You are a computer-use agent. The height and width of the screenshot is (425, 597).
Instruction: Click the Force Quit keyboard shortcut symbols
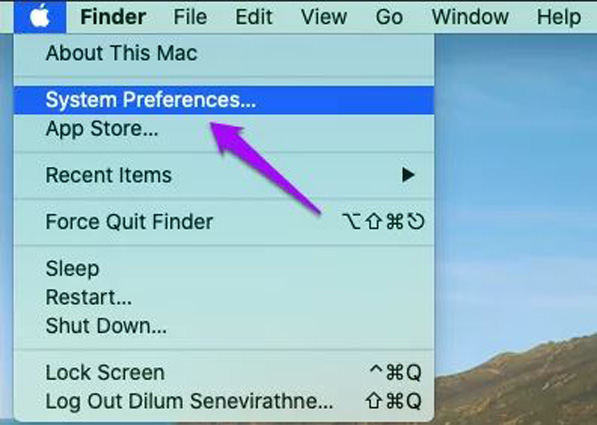point(383,222)
